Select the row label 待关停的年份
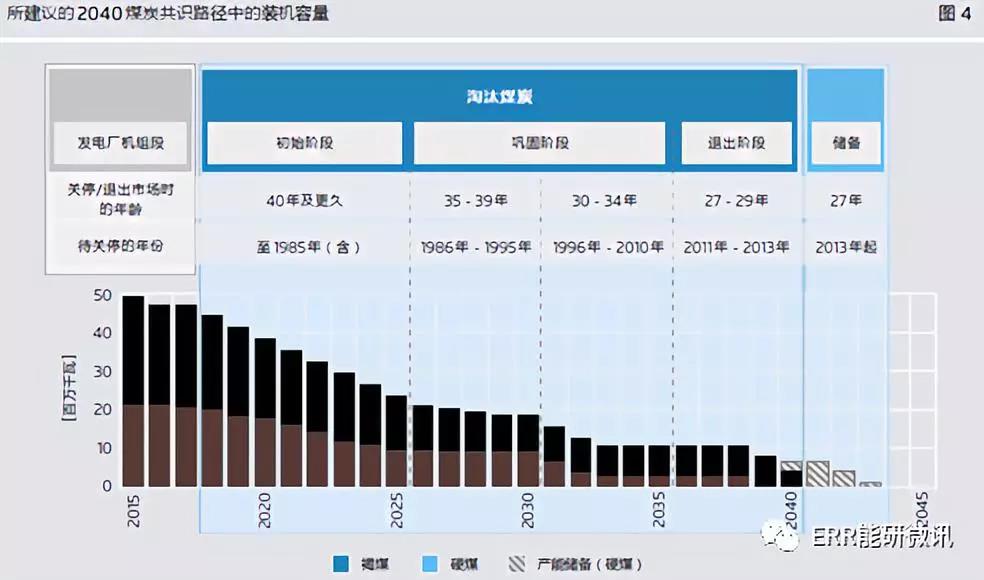This screenshot has height=580, width=984. (120, 246)
